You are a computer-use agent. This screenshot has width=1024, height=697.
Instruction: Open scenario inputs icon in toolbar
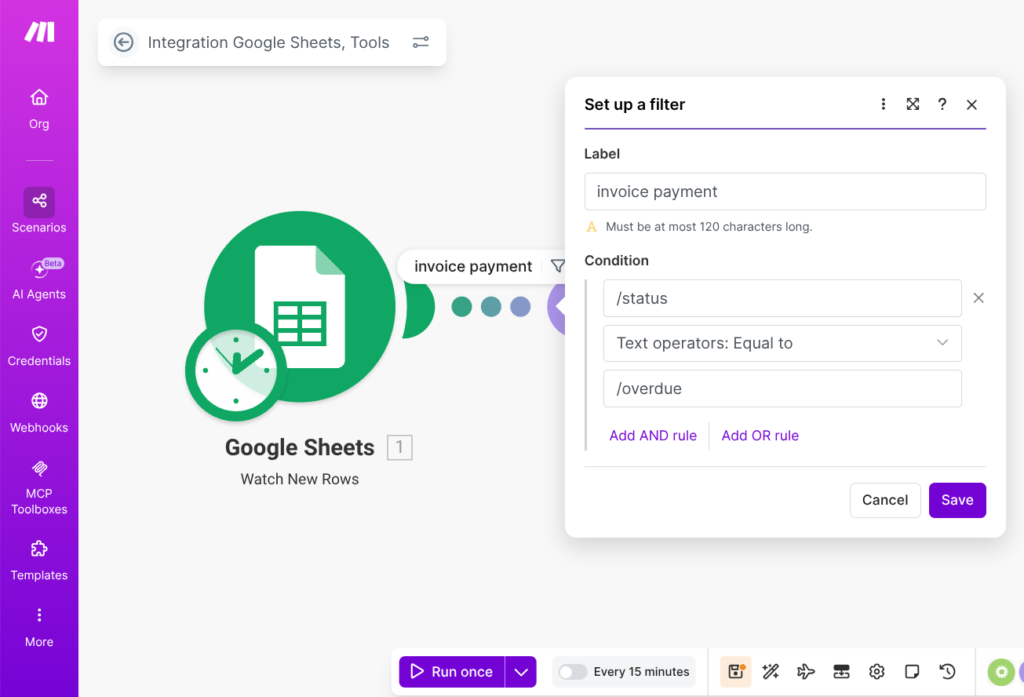pyautogui.click(x=841, y=672)
